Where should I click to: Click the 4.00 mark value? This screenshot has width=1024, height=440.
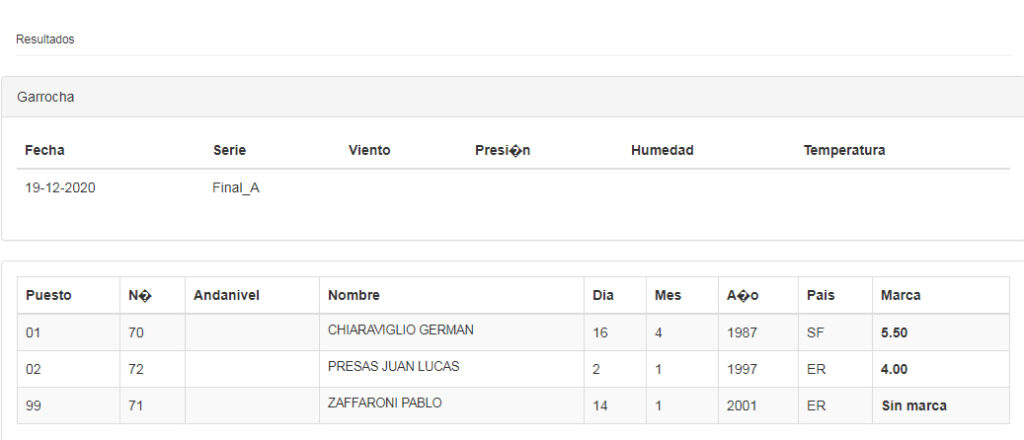894,369
